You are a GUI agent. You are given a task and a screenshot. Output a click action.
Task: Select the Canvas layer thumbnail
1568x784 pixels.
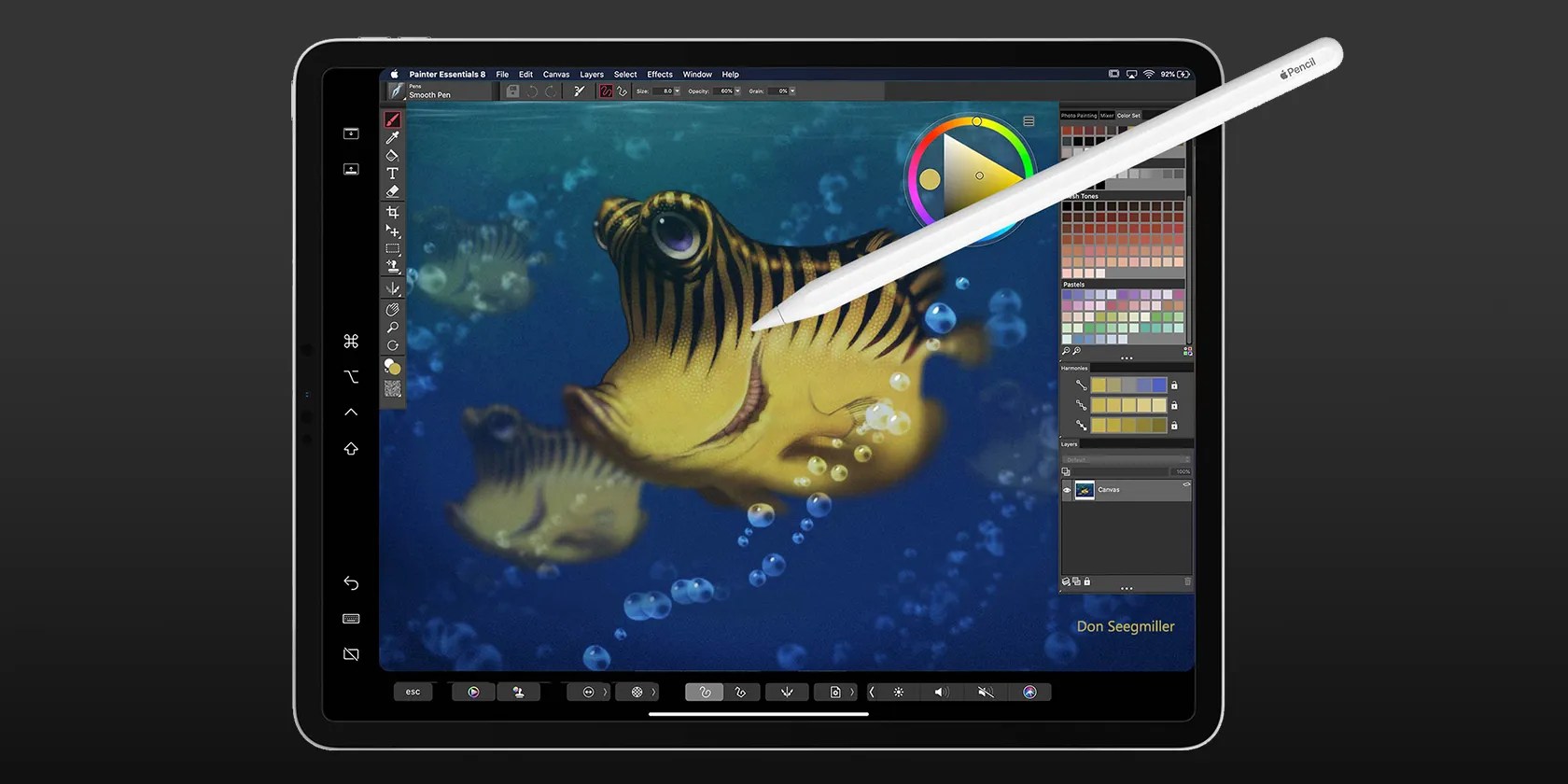click(x=1085, y=490)
